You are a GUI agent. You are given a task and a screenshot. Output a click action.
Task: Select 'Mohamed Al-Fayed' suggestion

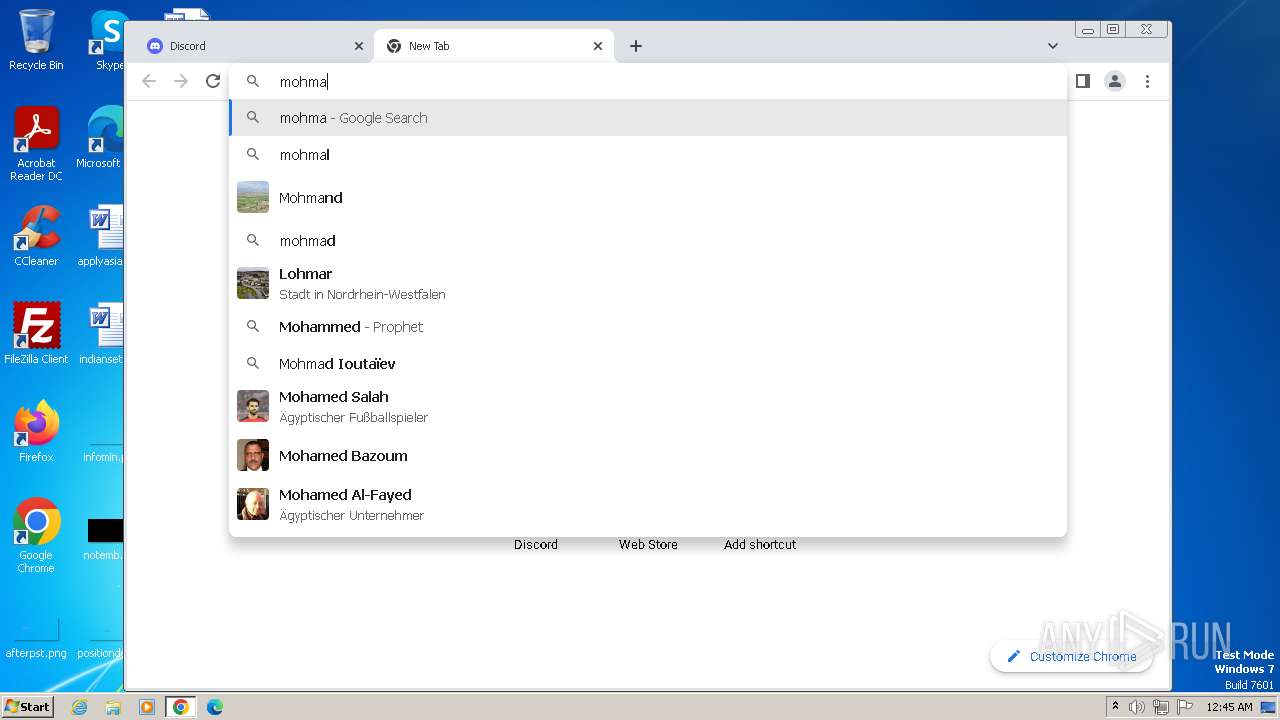coord(648,504)
